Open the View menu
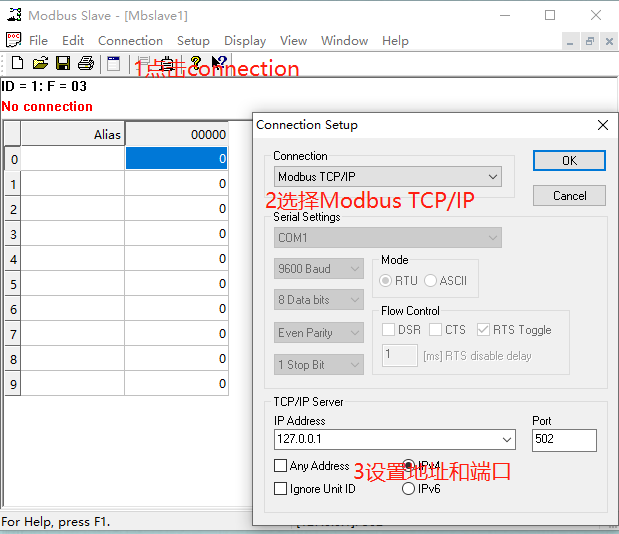The width and height of the screenshot is (619, 534). 293,41
